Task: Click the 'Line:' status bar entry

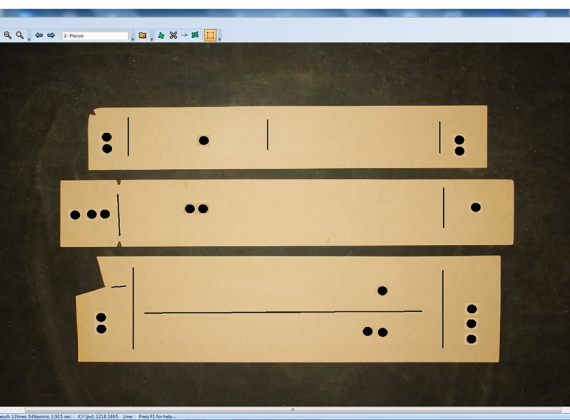Action: coord(127,416)
